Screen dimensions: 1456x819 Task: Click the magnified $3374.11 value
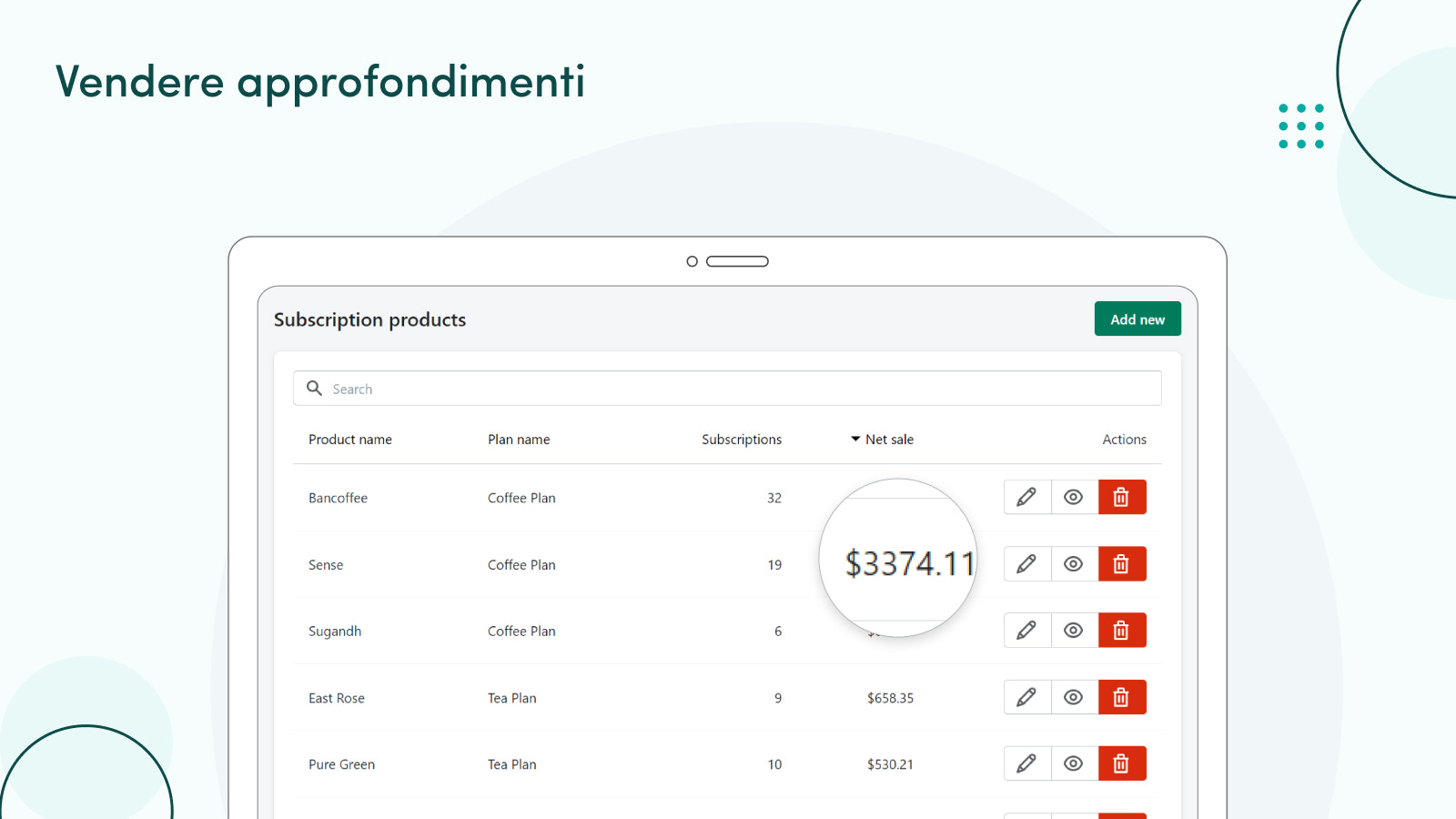[x=910, y=563]
